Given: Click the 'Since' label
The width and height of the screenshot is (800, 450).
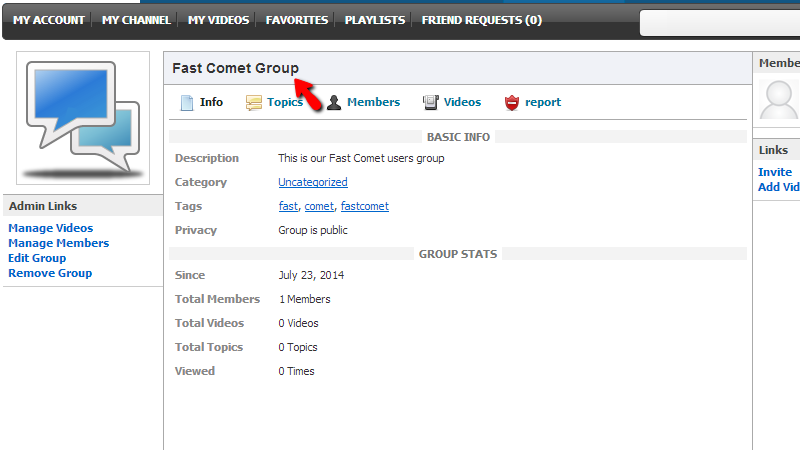Looking at the screenshot, I should pyautogui.click(x=190, y=275).
